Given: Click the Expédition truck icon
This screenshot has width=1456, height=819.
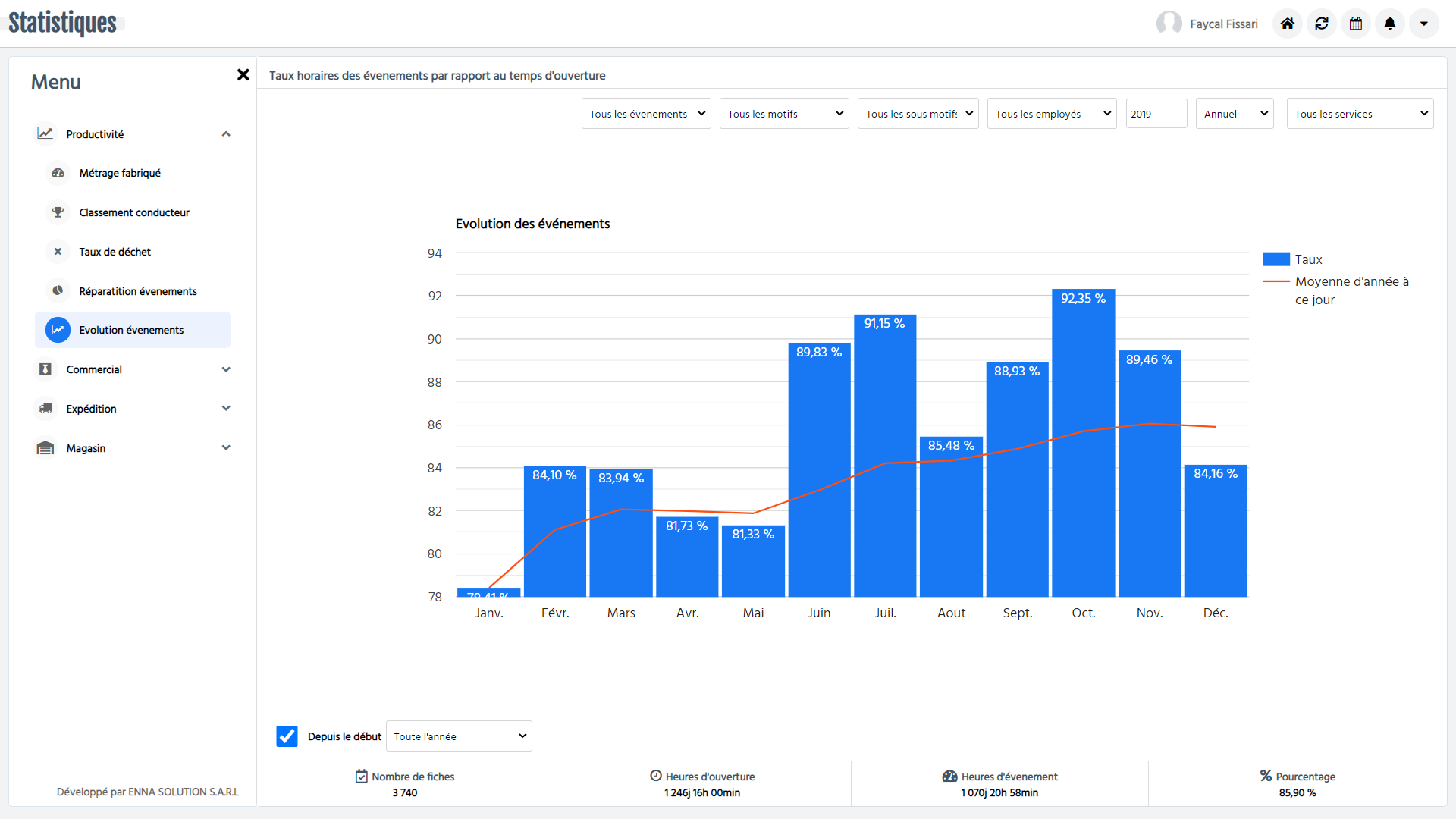Looking at the screenshot, I should tap(45, 409).
